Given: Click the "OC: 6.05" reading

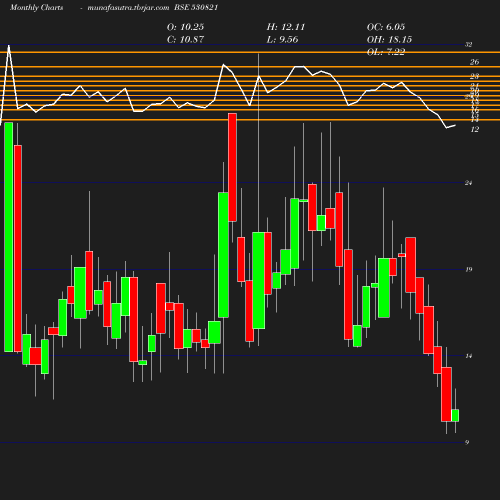Looking at the screenshot, I should pyautogui.click(x=386, y=27).
